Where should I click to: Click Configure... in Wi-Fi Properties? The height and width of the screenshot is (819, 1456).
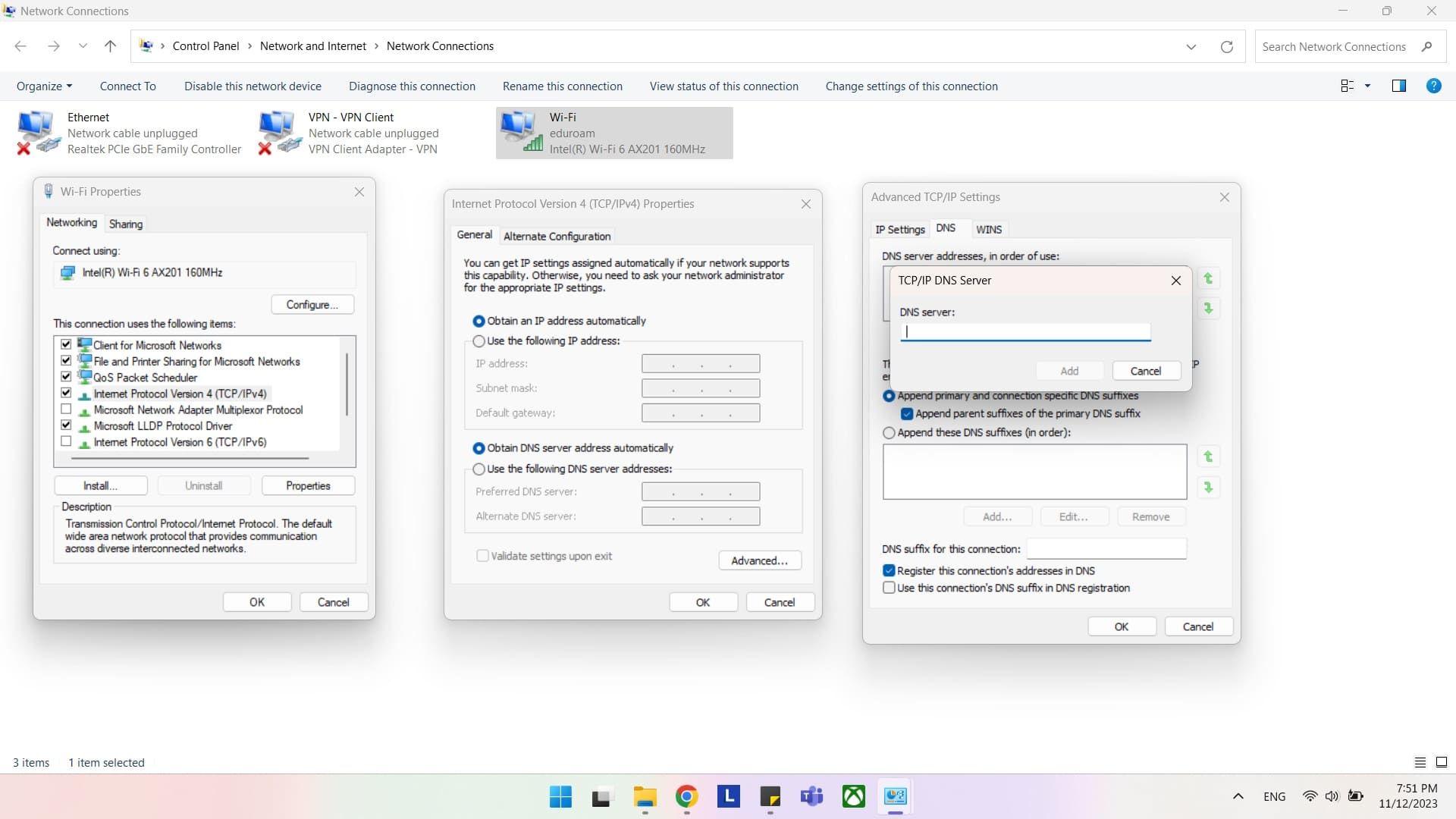point(312,304)
